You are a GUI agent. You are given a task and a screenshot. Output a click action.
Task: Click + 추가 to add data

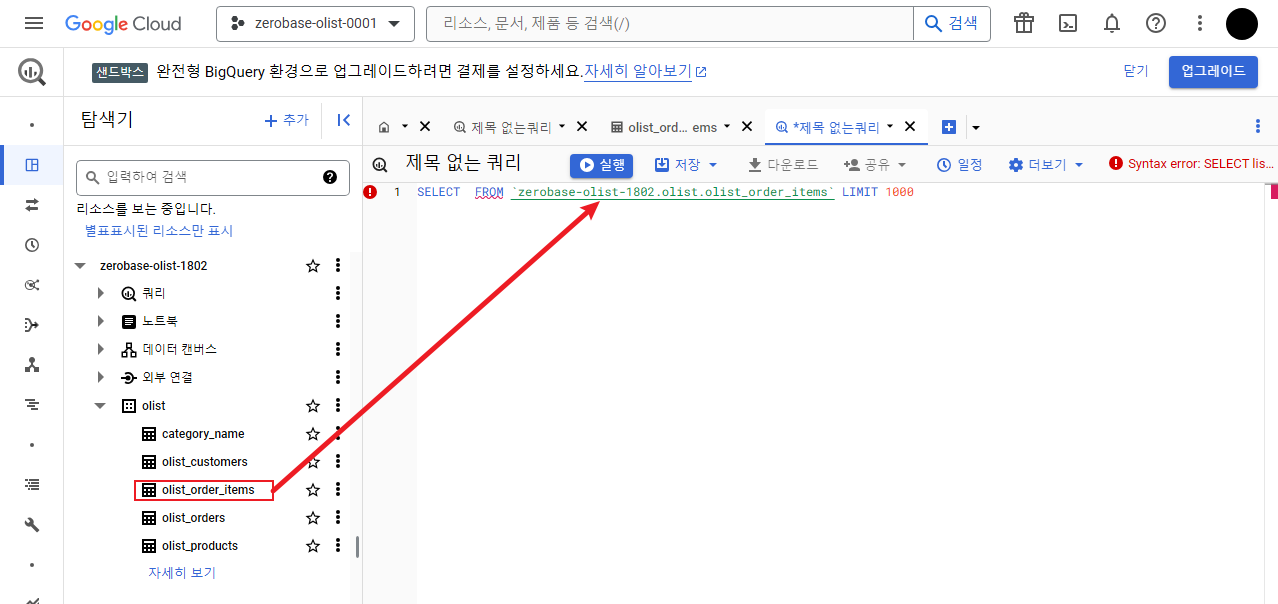pos(287,120)
